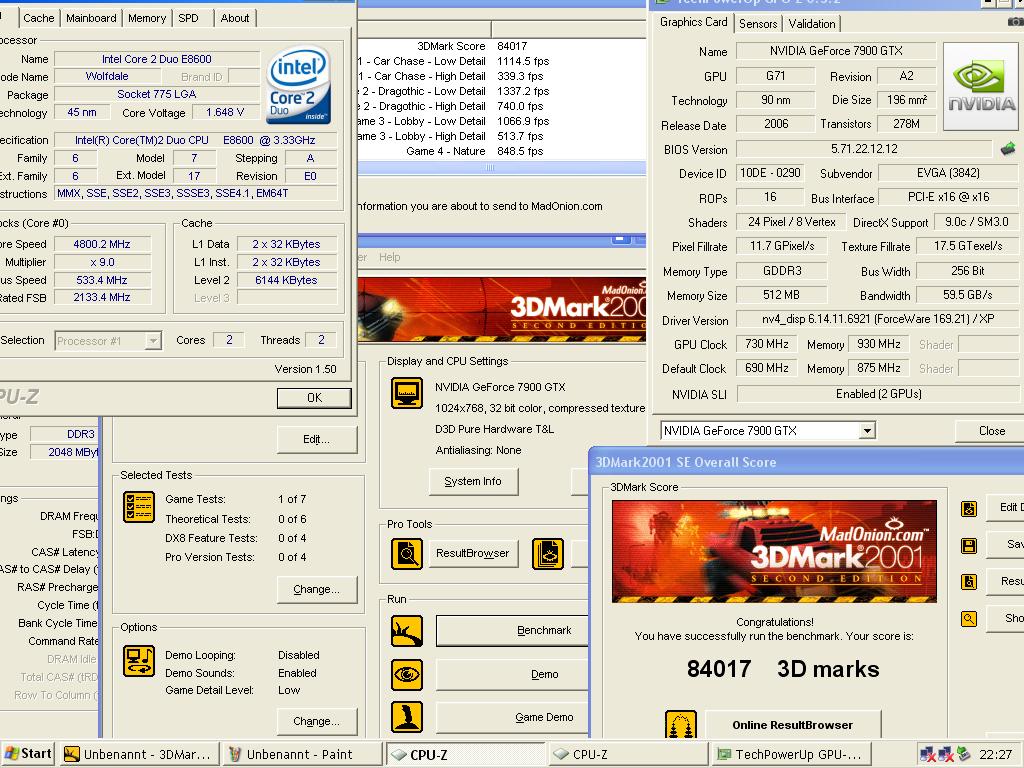Click the Show Details magnifier icon
This screenshot has width=1024, height=768.
[x=969, y=618]
